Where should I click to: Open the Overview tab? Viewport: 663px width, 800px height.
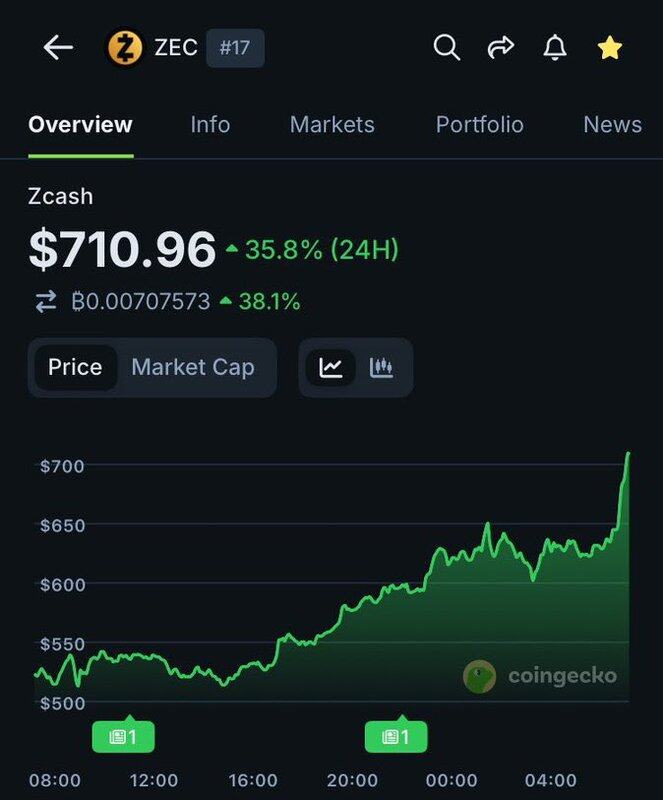[80, 125]
